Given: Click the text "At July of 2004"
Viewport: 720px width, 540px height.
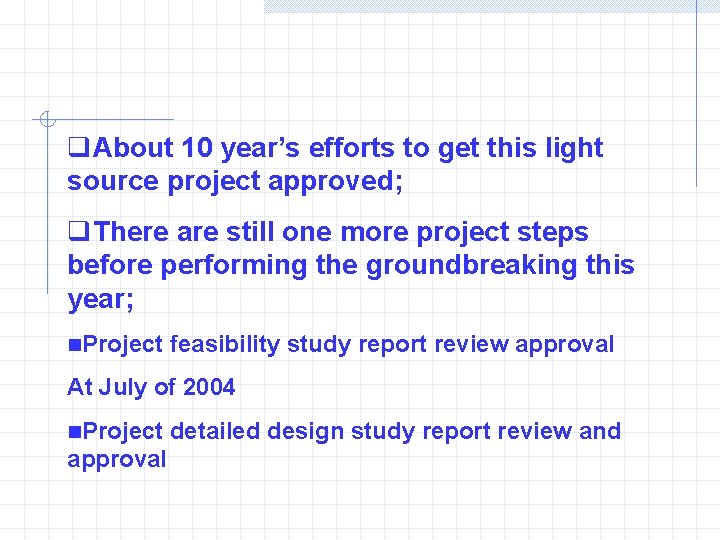Looking at the screenshot, I should (151, 387).
